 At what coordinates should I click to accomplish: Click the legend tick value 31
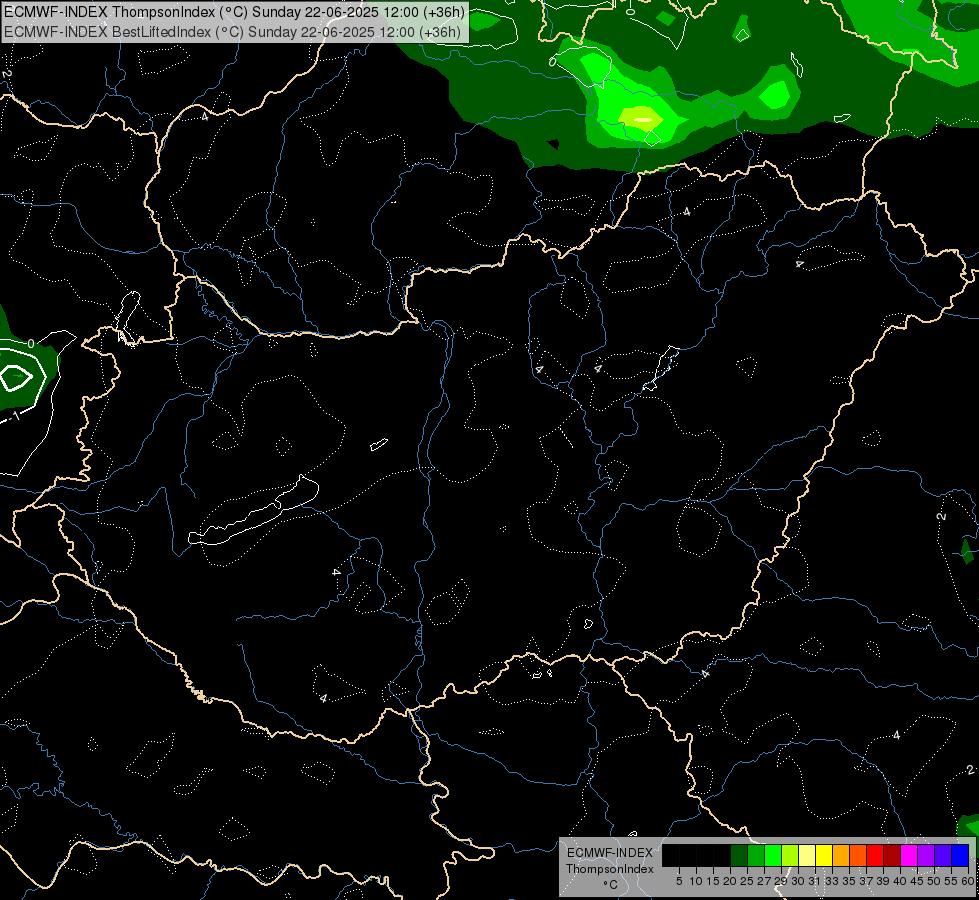pos(815,881)
